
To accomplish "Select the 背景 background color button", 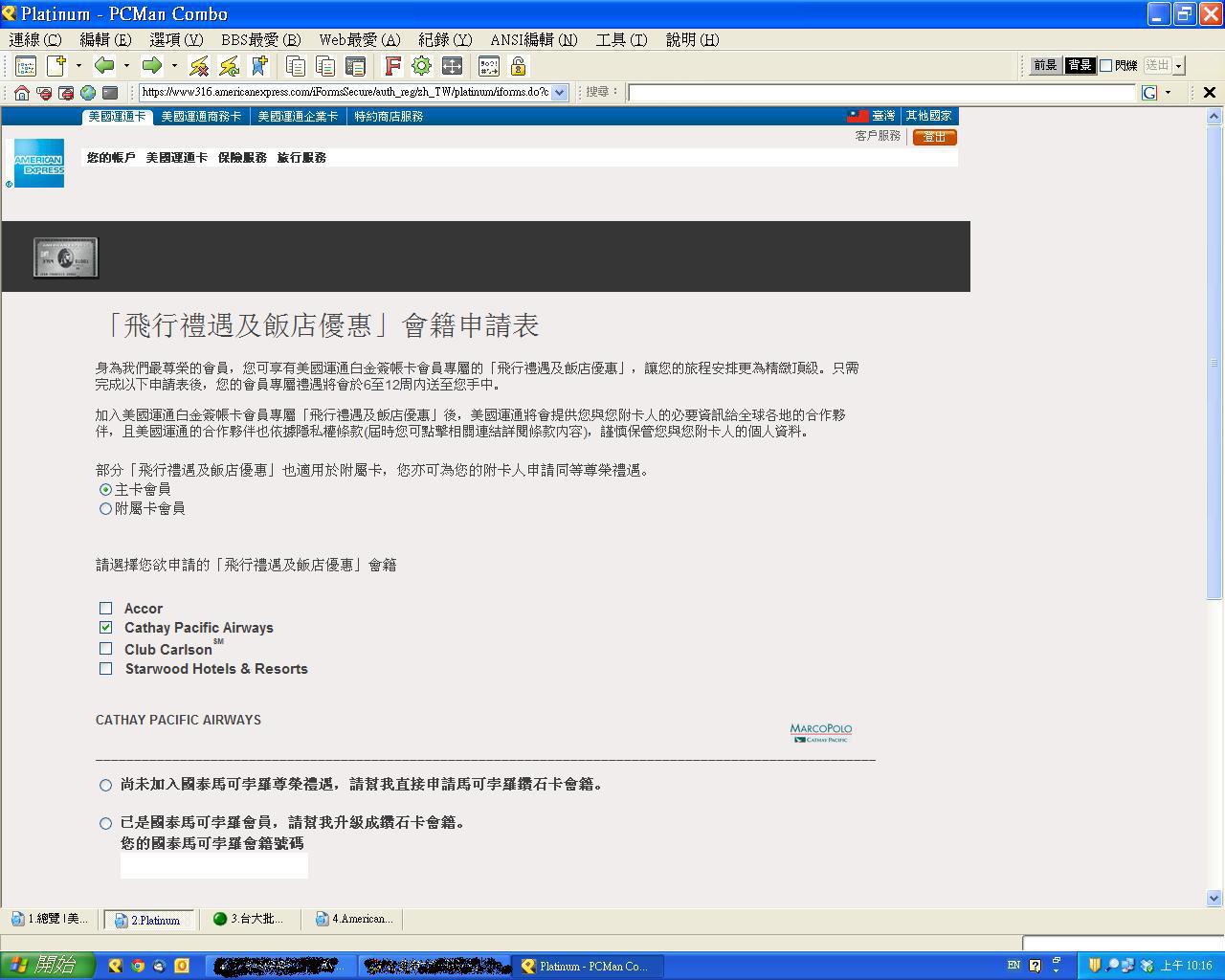I will (x=1080, y=65).
